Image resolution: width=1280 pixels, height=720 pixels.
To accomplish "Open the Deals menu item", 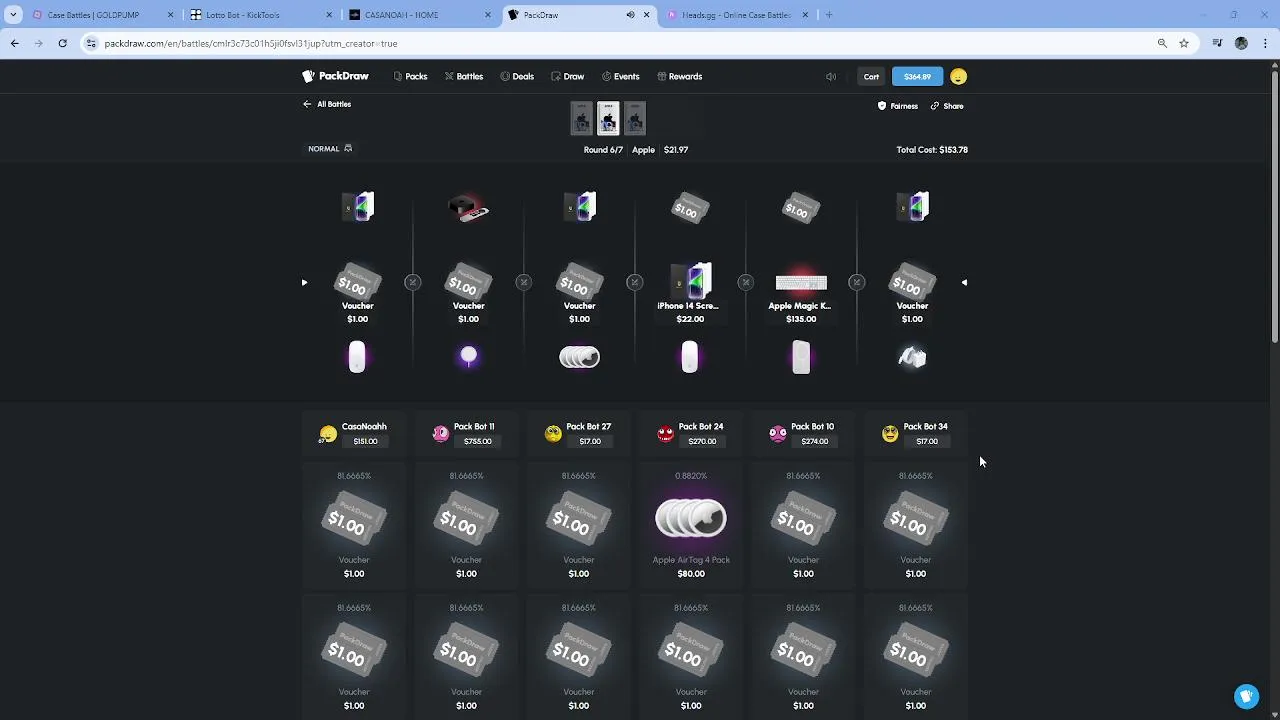I will 517,76.
